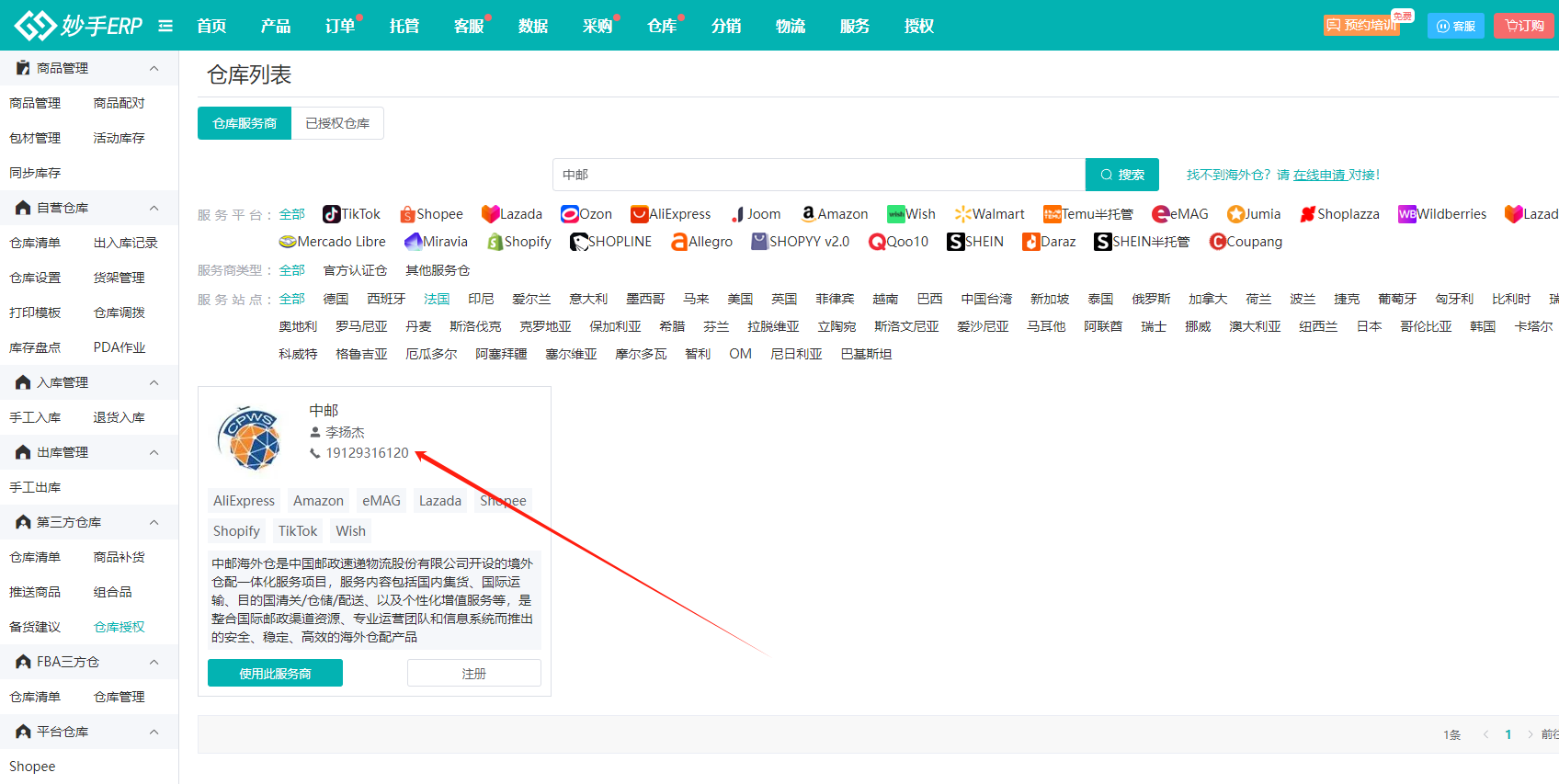Viewport: 1559px width, 784px height.
Task: Switch to the 已授权仓库 tab
Action: coord(337,123)
